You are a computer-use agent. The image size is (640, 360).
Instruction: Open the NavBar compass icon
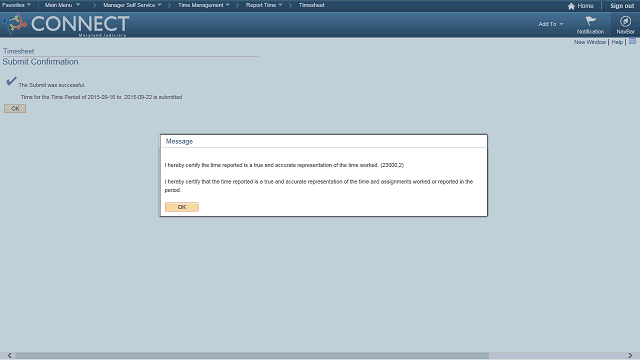[x=625, y=25]
